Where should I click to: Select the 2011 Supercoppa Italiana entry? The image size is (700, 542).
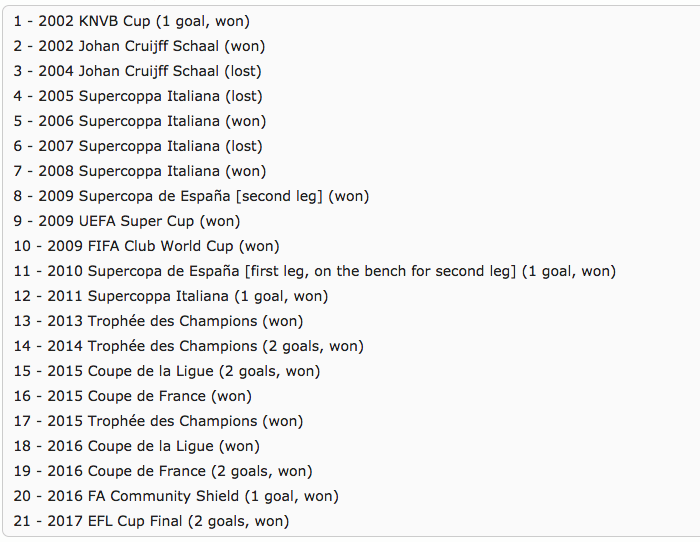click(x=171, y=296)
